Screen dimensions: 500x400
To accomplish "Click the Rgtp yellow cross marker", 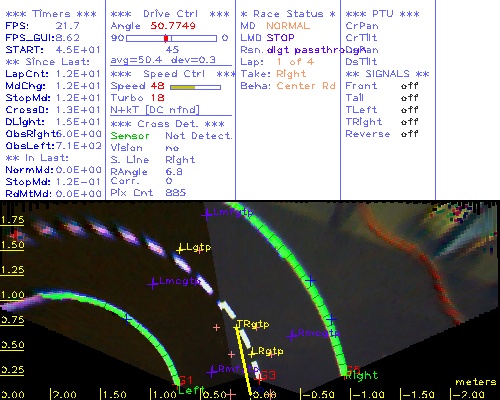I will (x=253, y=352).
